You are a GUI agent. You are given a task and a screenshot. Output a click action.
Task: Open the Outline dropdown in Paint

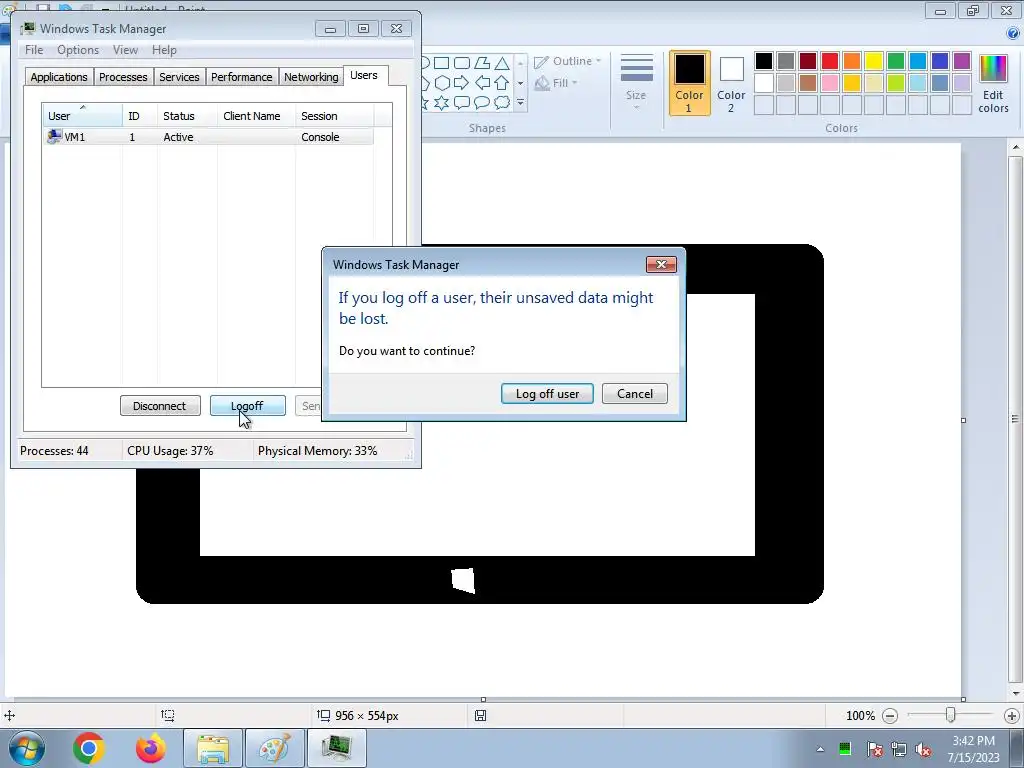pyautogui.click(x=568, y=61)
